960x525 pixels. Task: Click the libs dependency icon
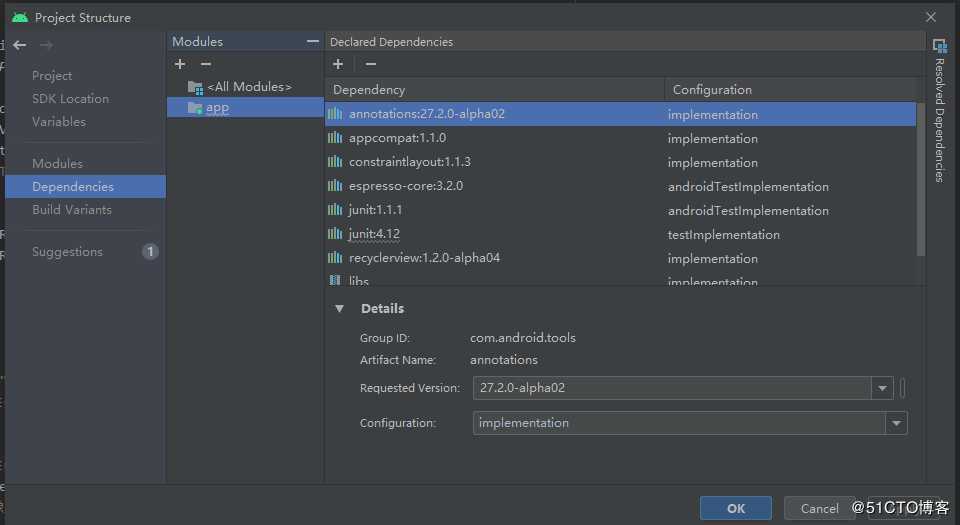335,280
